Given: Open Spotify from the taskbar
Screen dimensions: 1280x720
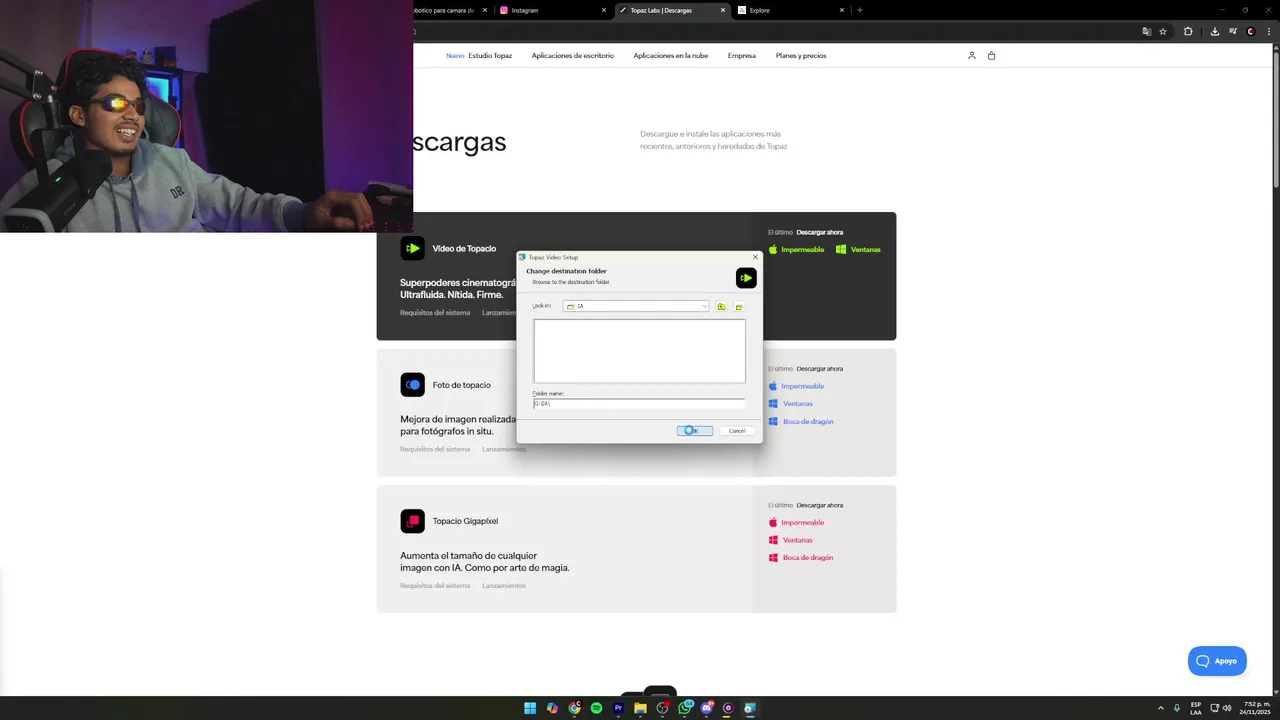Looking at the screenshot, I should (596, 708).
